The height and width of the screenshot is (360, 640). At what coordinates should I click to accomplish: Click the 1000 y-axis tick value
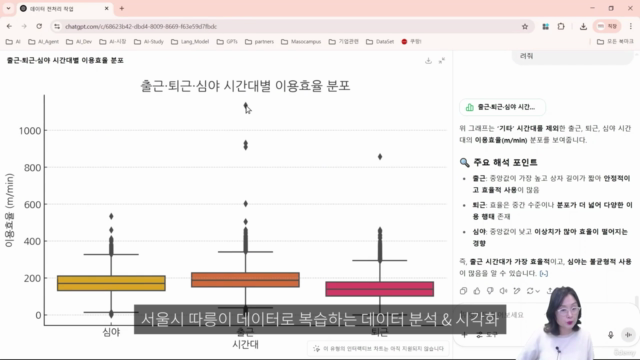(x=30, y=131)
